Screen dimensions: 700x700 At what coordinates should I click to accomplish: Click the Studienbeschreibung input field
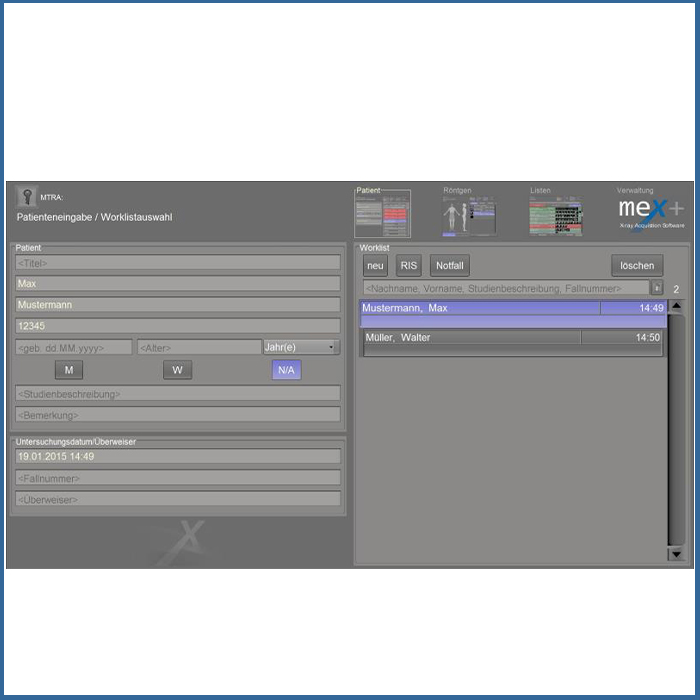point(178,394)
